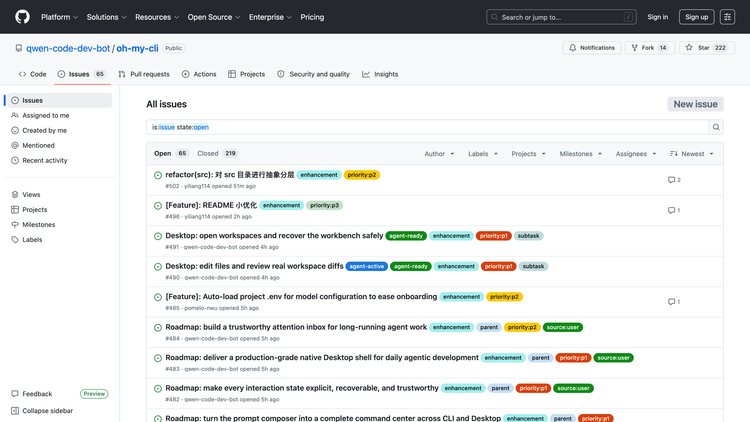The width and height of the screenshot is (750, 422).
Task: Click open-issue icon for Desktop: open workspaces
Action: pos(158,236)
